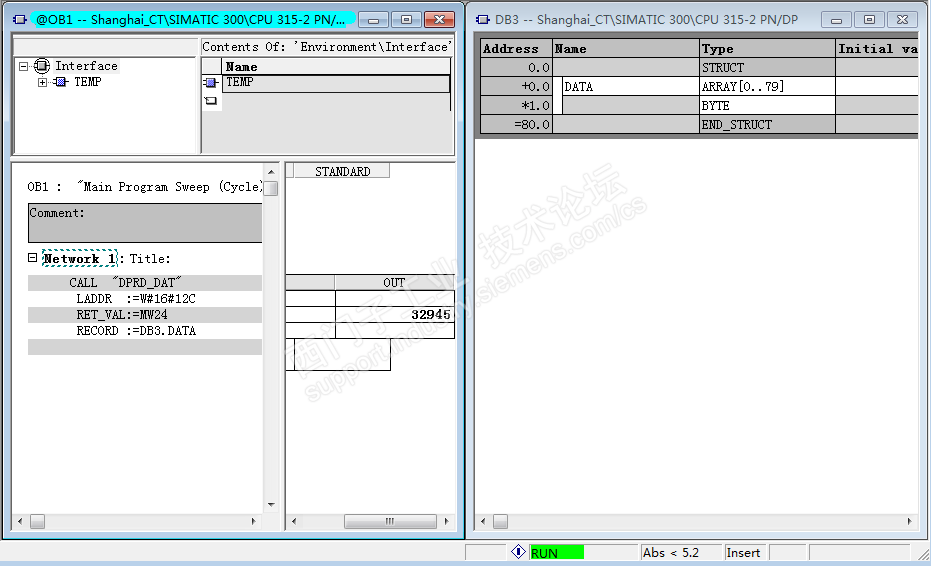Viewport: 931px width, 566px height.
Task: Click right arrow of status pane scrollbar
Action: [x=446, y=521]
